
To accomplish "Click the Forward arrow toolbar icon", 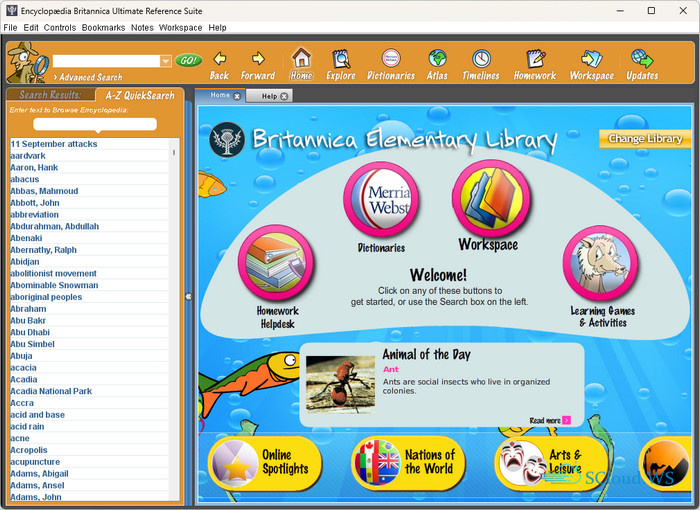I will (x=258, y=59).
